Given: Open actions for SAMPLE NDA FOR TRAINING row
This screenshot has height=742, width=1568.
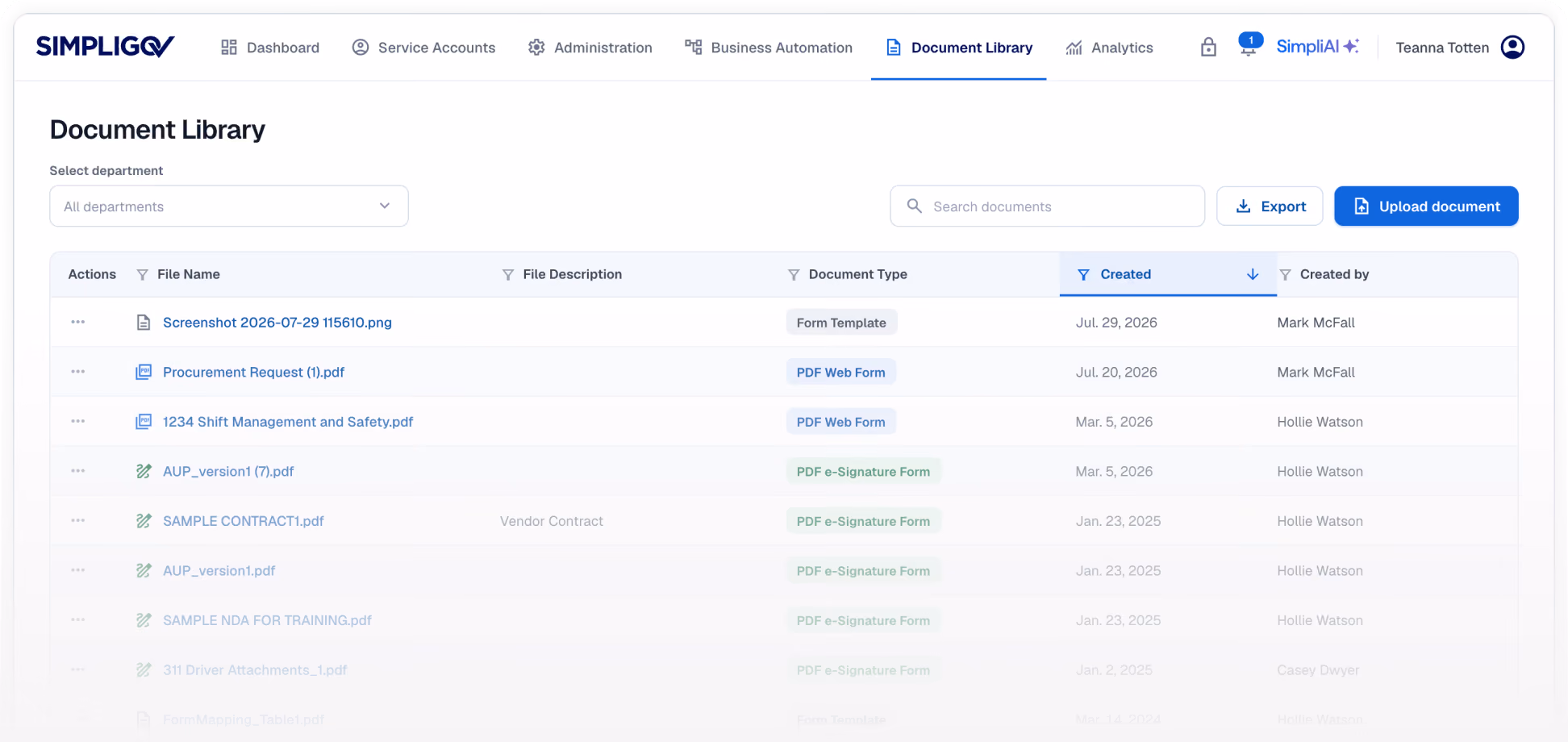Looking at the screenshot, I should [78, 619].
